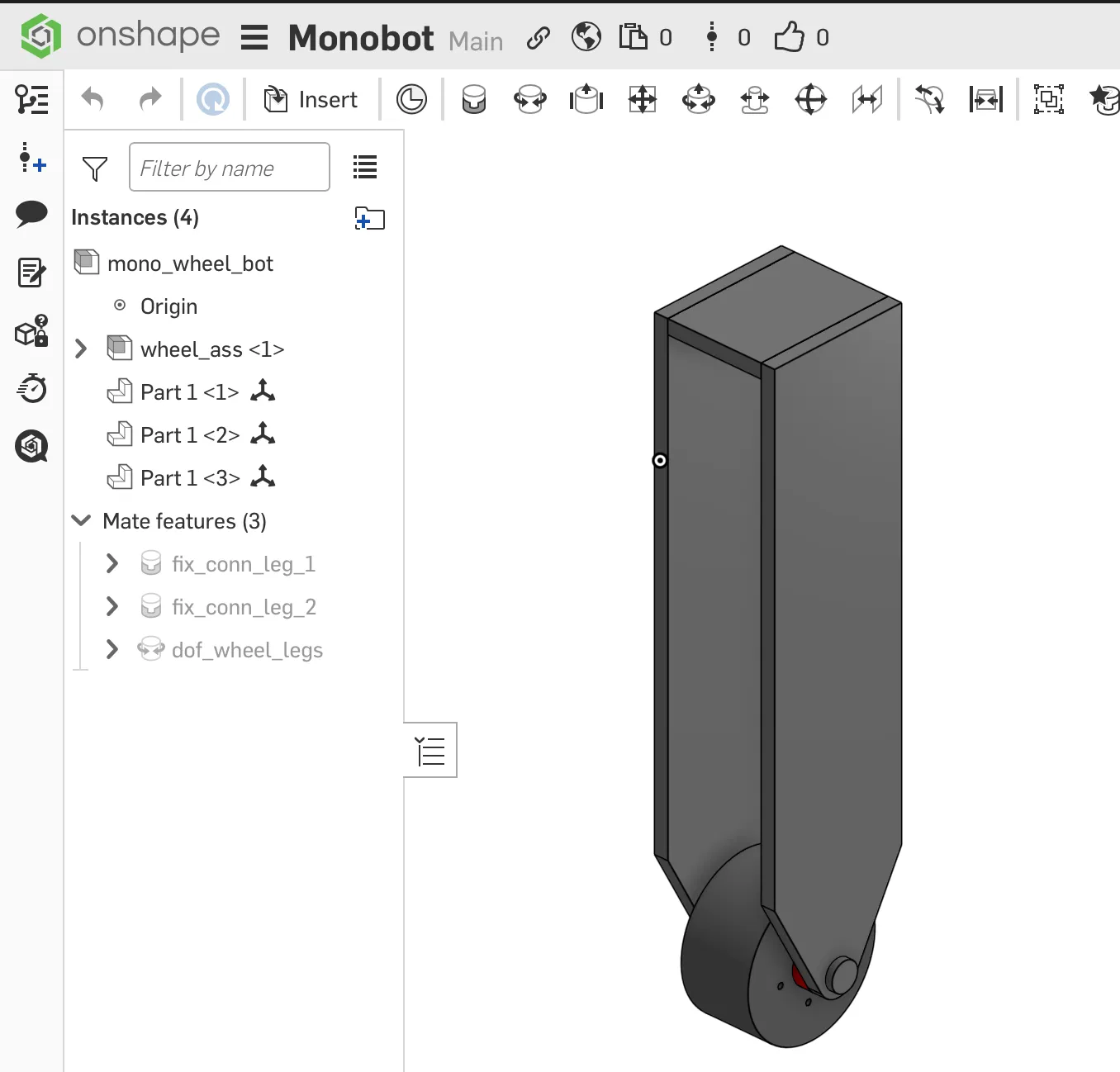Viewport: 1120px width, 1072px height.
Task: Select mono_wheel_bot in the tree
Action: [x=190, y=263]
